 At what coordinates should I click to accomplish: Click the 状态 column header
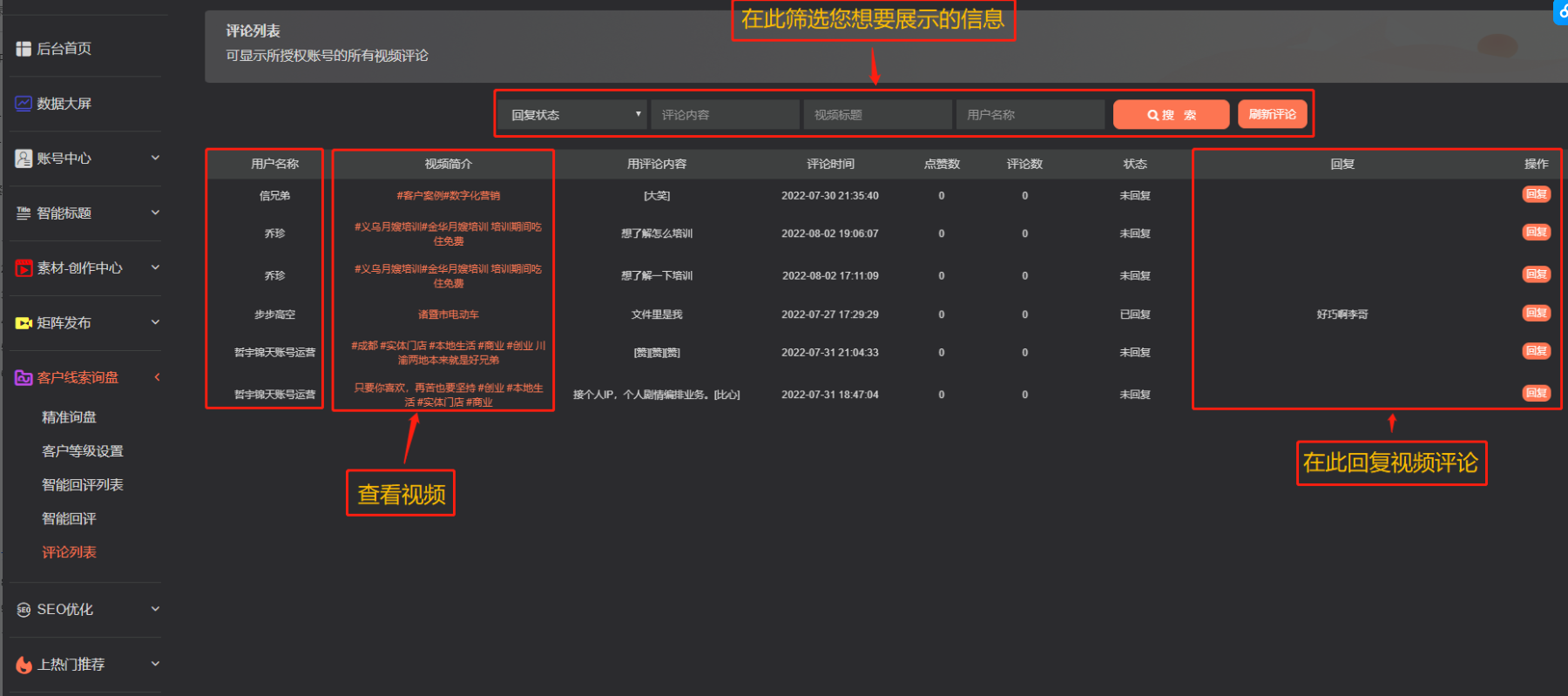[1135, 164]
